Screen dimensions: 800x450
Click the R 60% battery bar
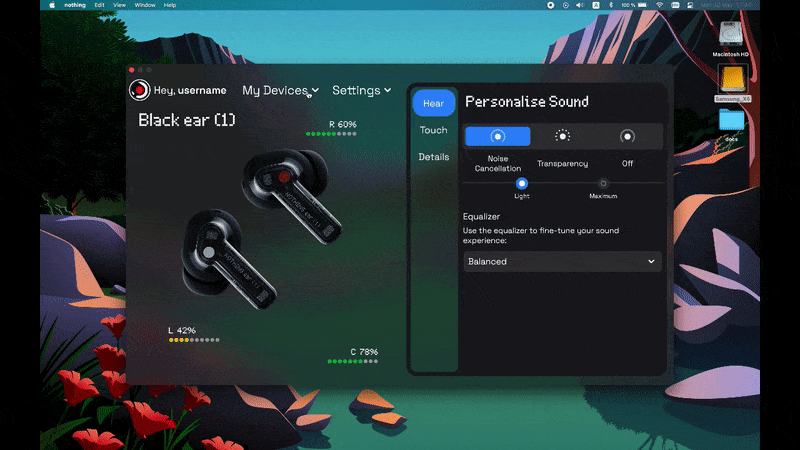pyautogui.click(x=331, y=134)
